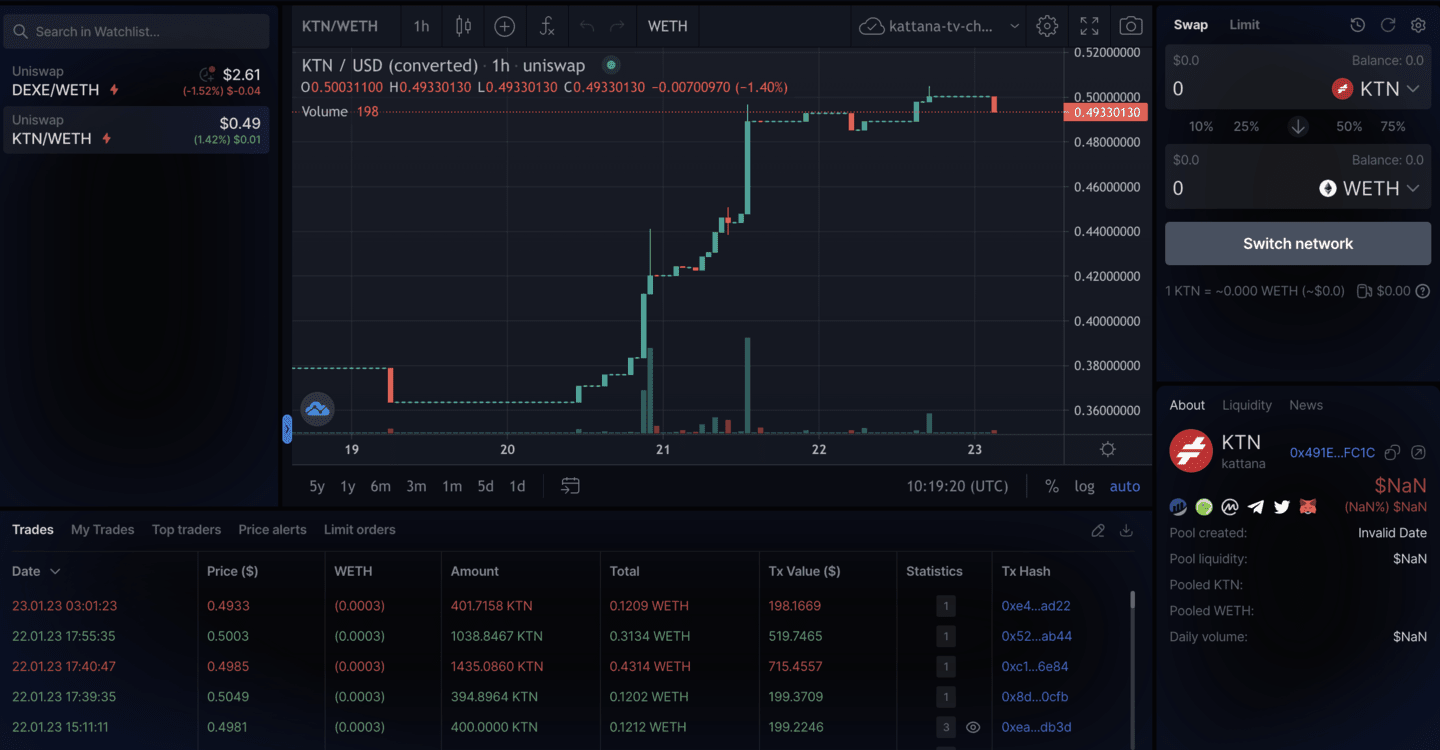Sort trades by Date chevron

(x=55, y=572)
